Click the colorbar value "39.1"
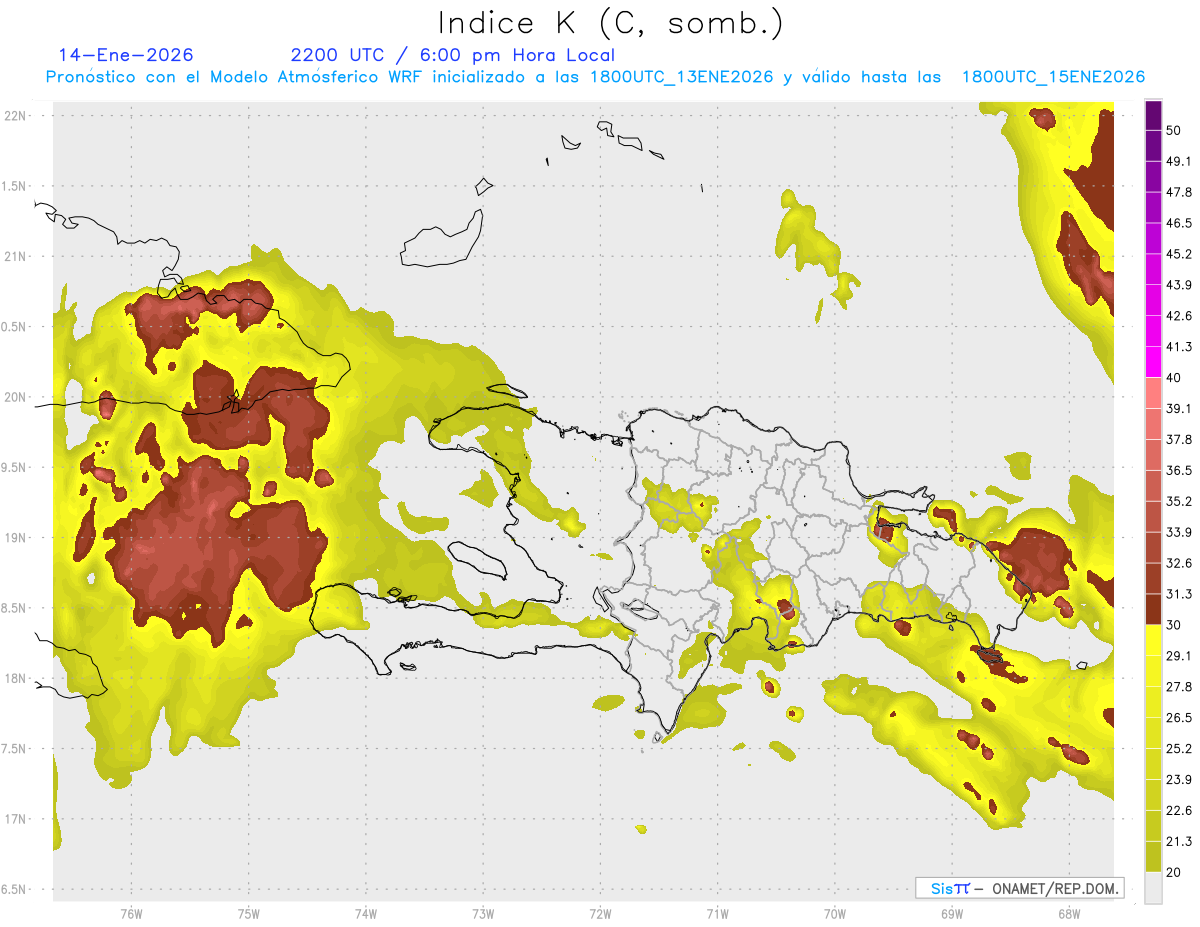This screenshot has height=927, width=1200. click(1179, 408)
